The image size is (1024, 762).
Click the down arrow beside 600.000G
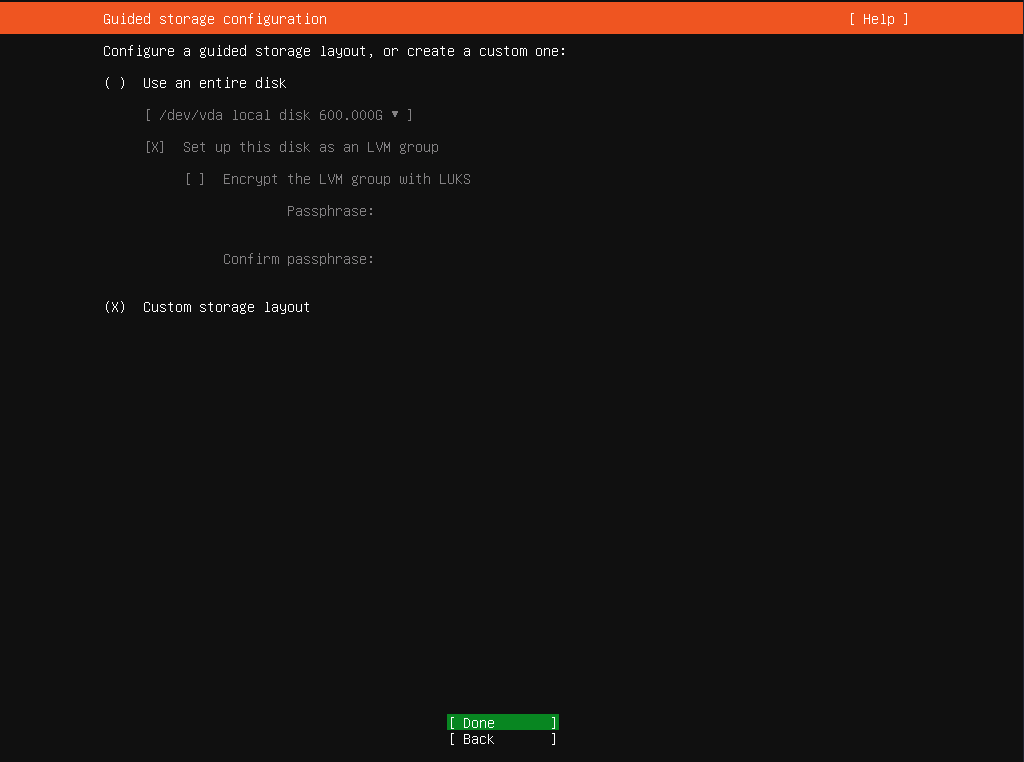click(395, 115)
